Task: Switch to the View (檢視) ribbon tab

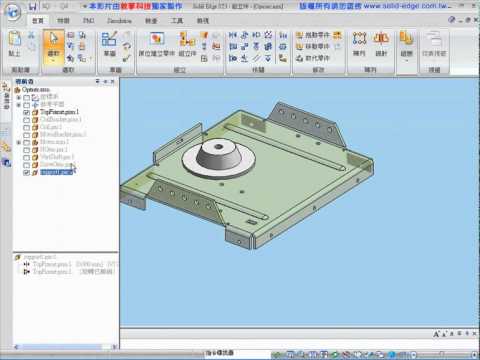Action: click(x=202, y=20)
